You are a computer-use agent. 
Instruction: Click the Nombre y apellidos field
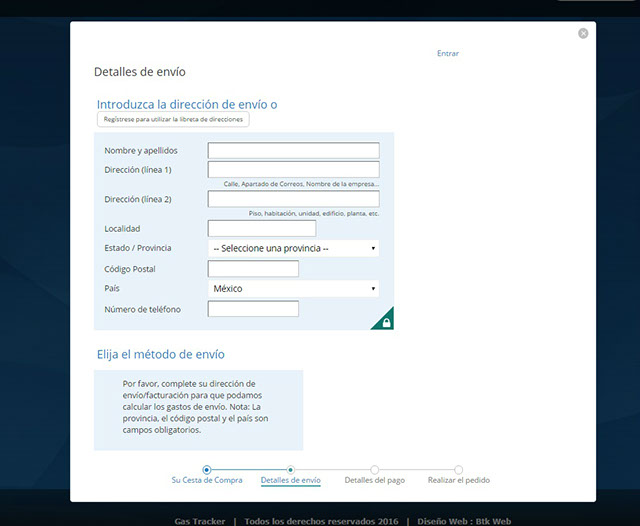click(x=293, y=151)
